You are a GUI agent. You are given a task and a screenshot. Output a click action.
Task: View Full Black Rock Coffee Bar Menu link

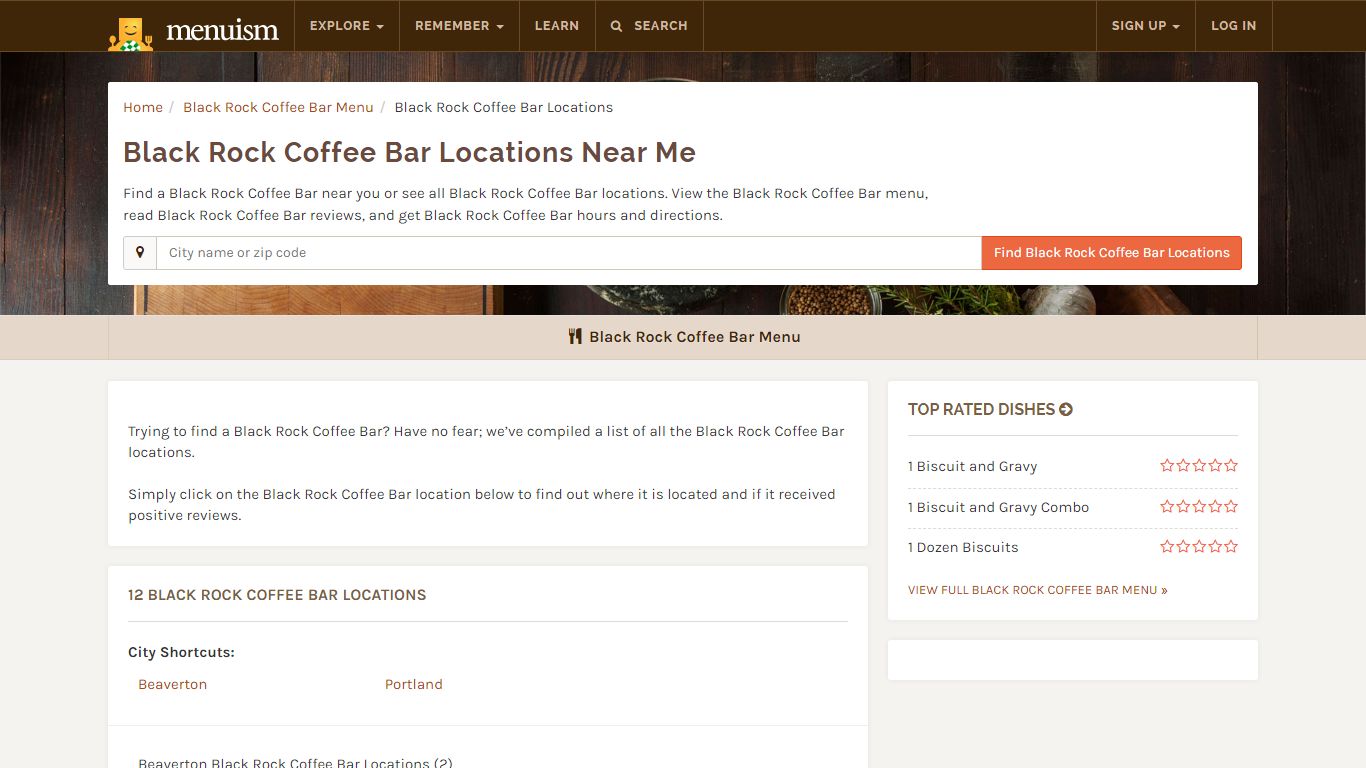click(1038, 590)
